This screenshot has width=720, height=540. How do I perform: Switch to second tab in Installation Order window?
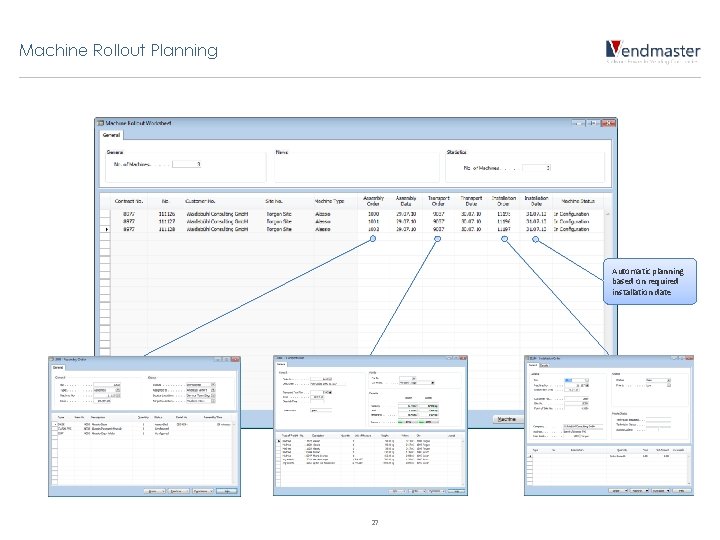tap(544, 365)
